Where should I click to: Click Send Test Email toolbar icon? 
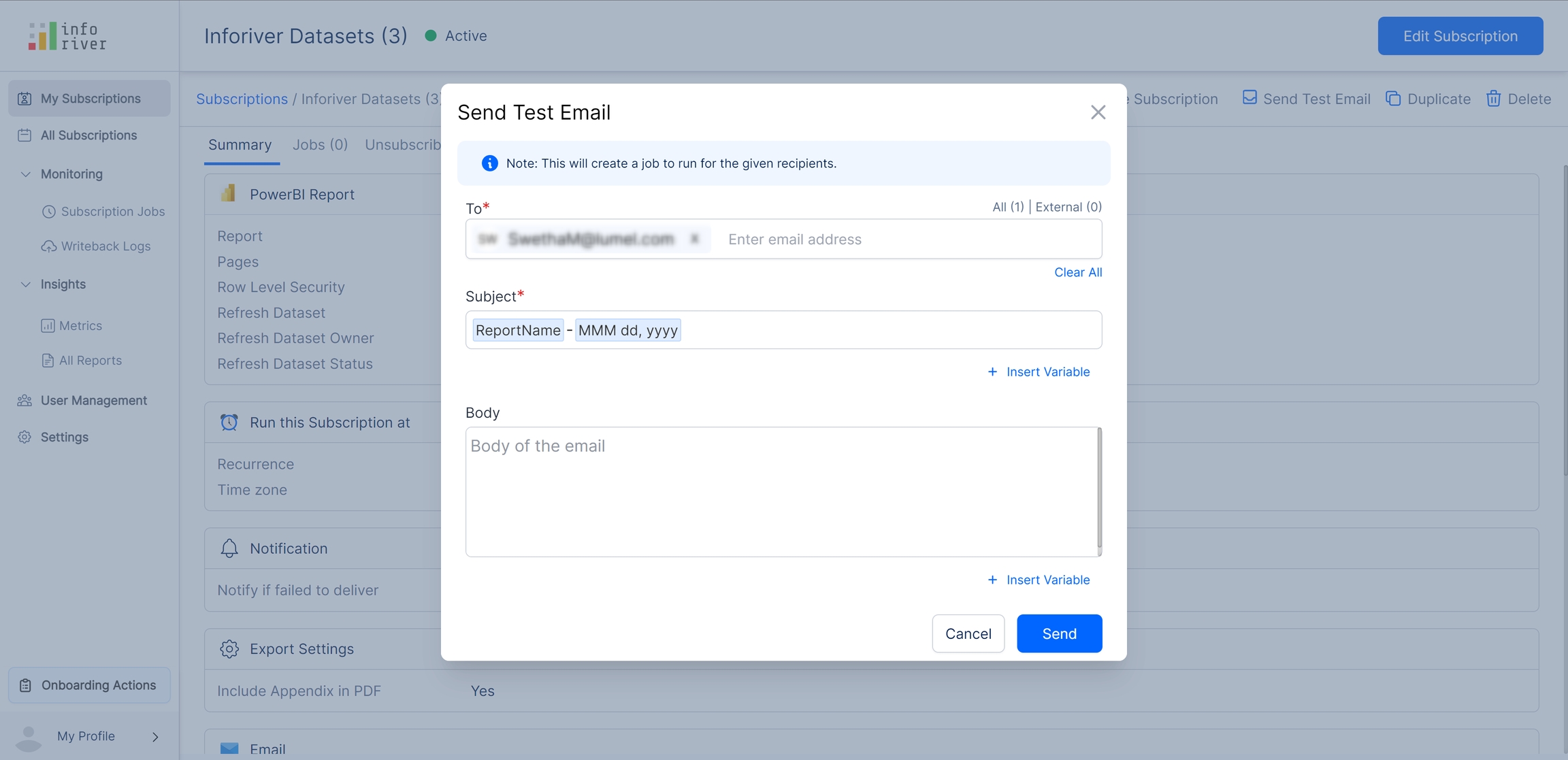(x=1249, y=98)
